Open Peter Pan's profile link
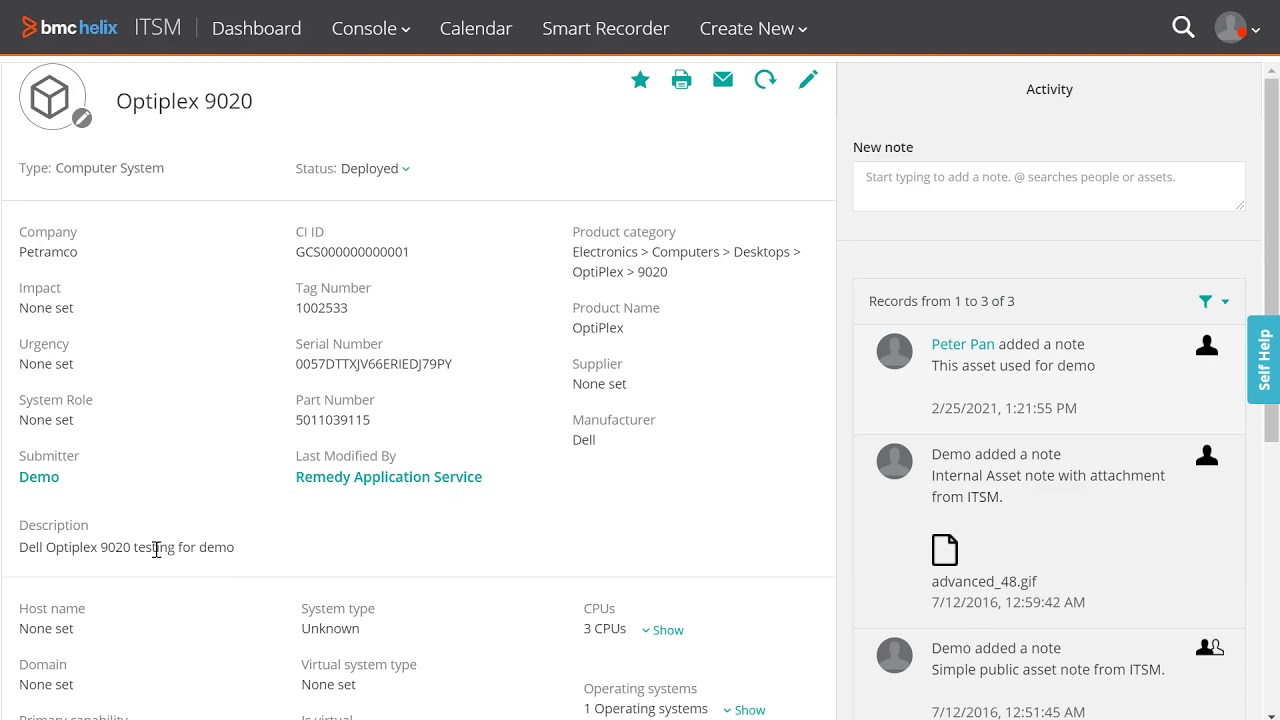The height and width of the screenshot is (720, 1280). (963, 344)
